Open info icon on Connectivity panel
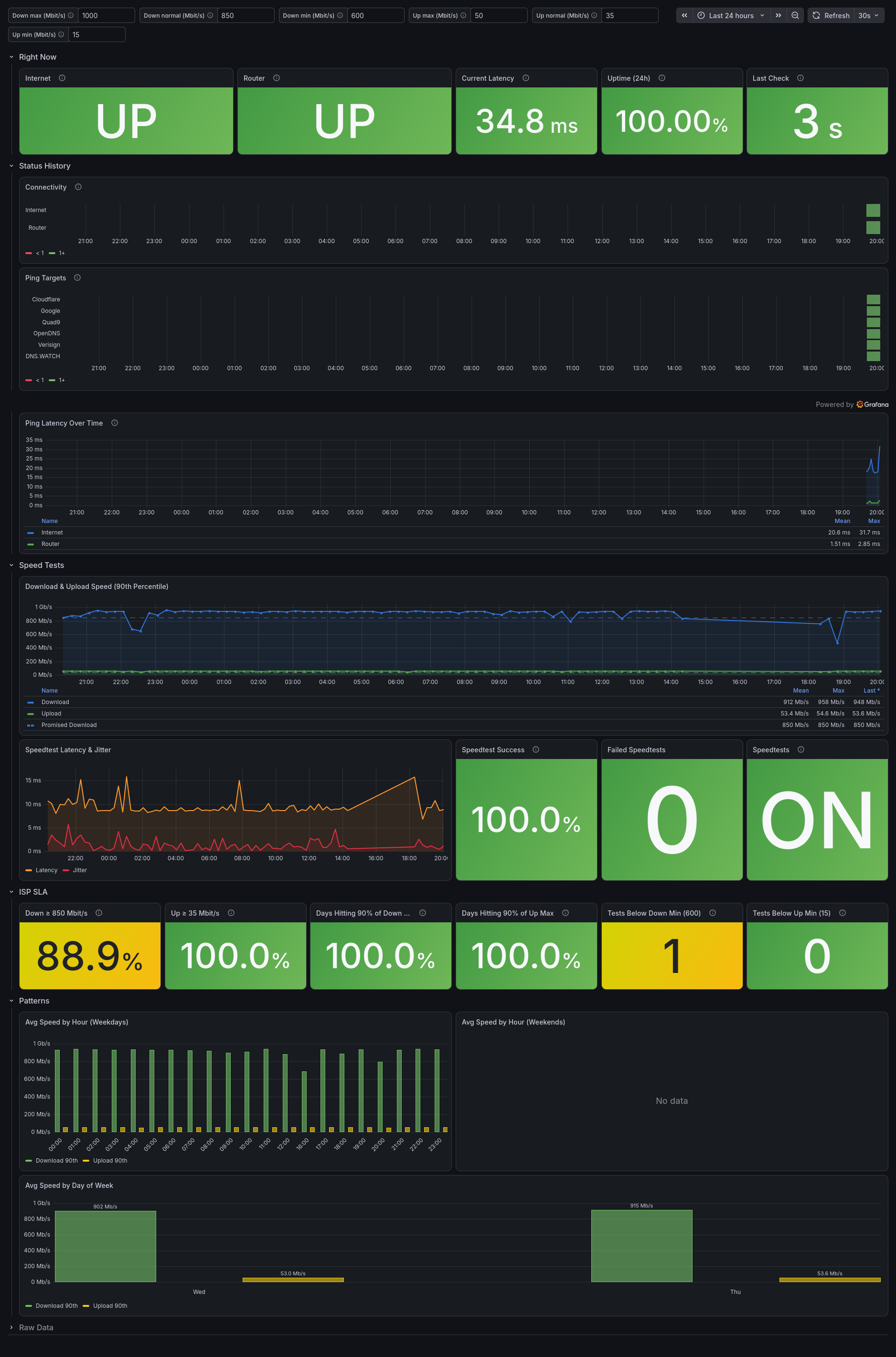This screenshot has height=1357, width=896. pyautogui.click(x=78, y=187)
